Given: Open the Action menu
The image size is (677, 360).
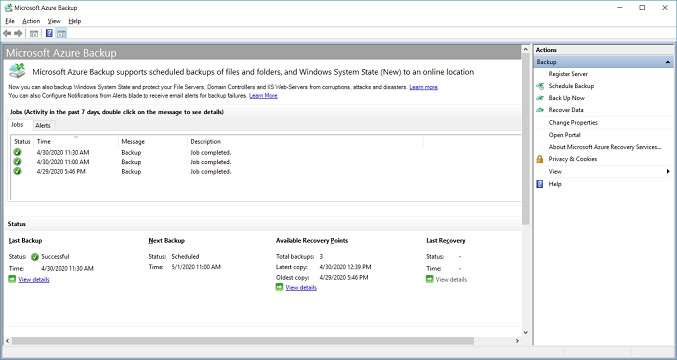Looking at the screenshot, I should click(x=31, y=21).
